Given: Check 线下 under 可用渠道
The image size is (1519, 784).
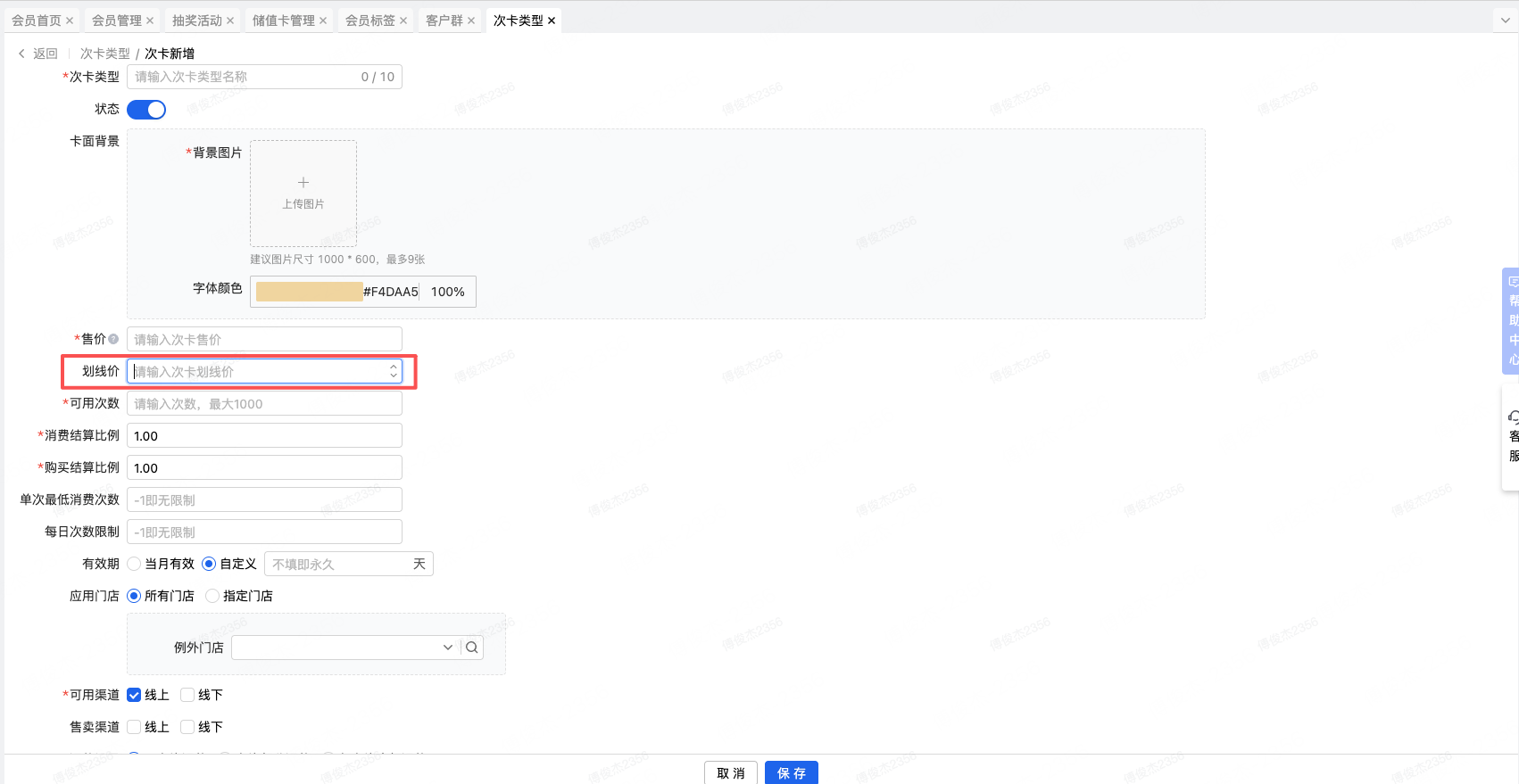Looking at the screenshot, I should coord(187,695).
